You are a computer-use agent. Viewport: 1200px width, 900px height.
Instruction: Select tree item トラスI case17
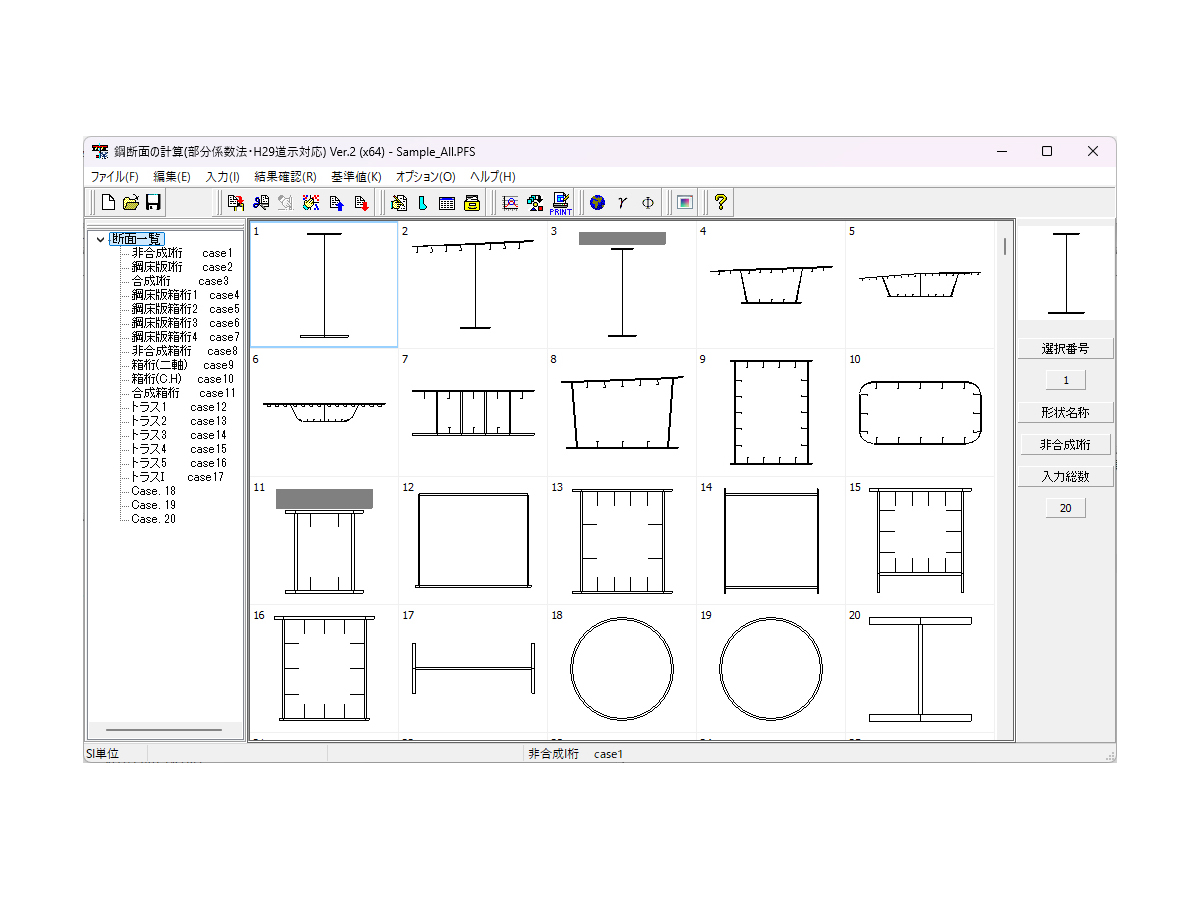coord(178,477)
